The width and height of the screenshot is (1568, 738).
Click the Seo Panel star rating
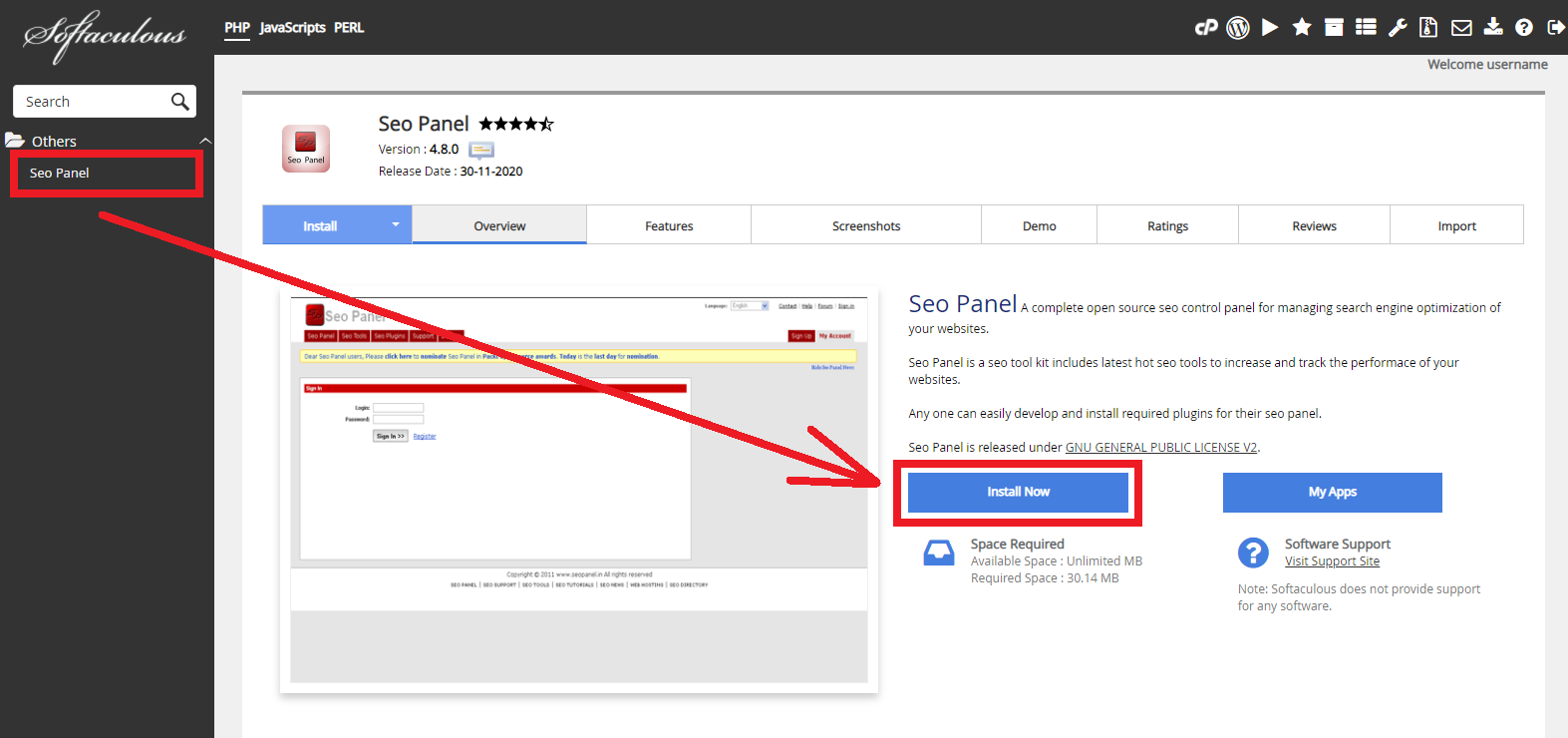point(516,124)
